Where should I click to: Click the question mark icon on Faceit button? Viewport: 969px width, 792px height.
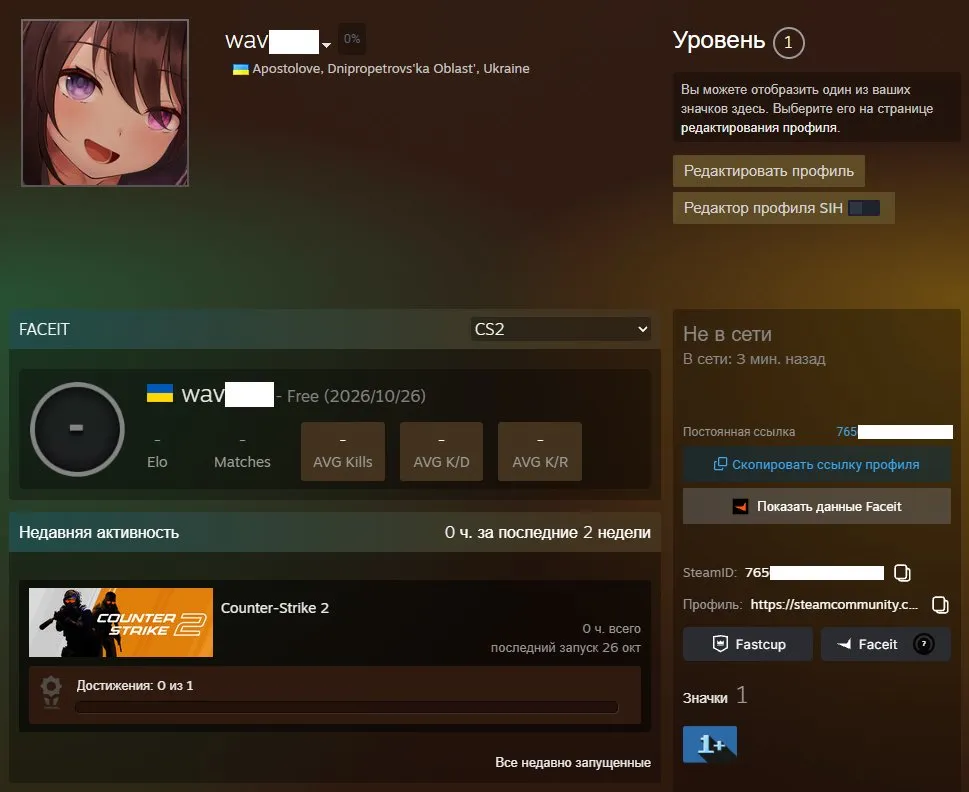tap(924, 644)
